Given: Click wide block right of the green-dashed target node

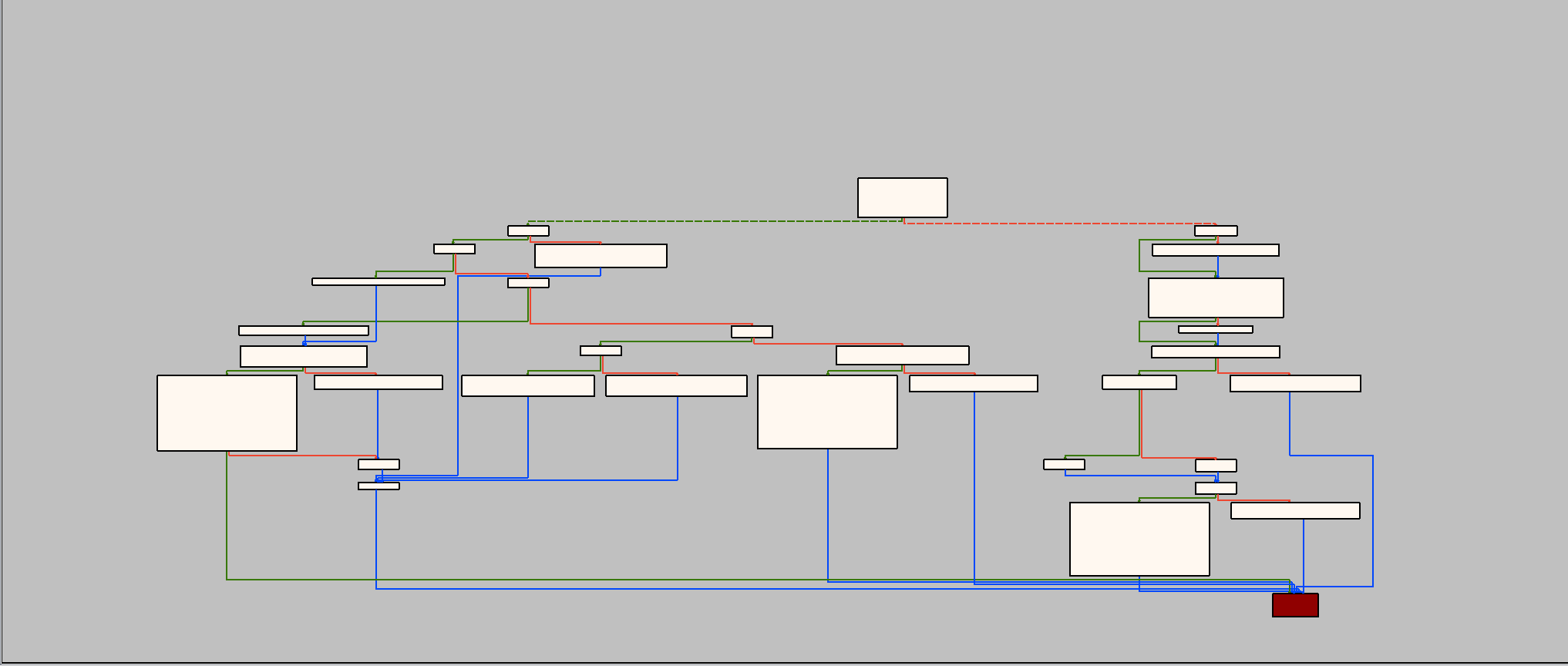Looking at the screenshot, I should tap(601, 256).
